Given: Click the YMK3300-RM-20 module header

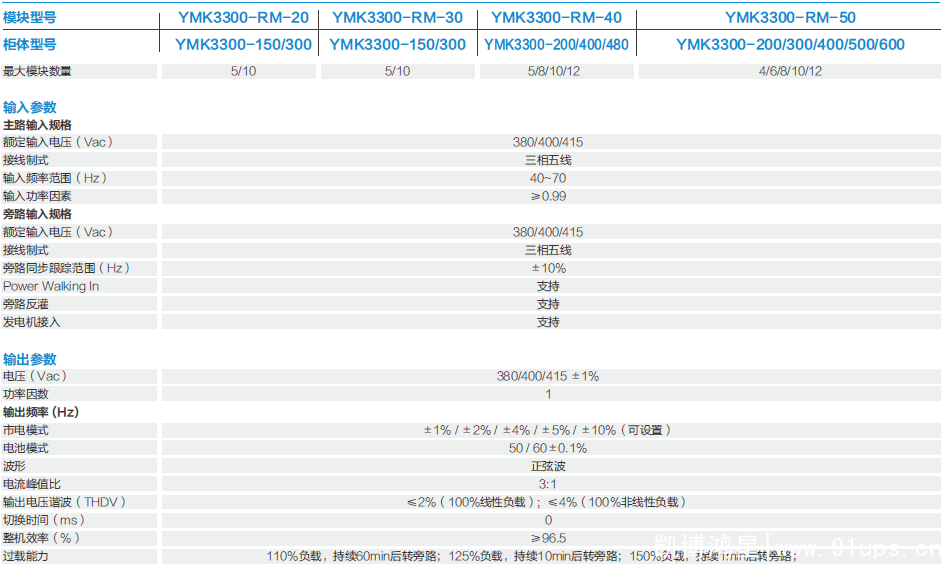Looking at the screenshot, I should [x=243, y=17].
